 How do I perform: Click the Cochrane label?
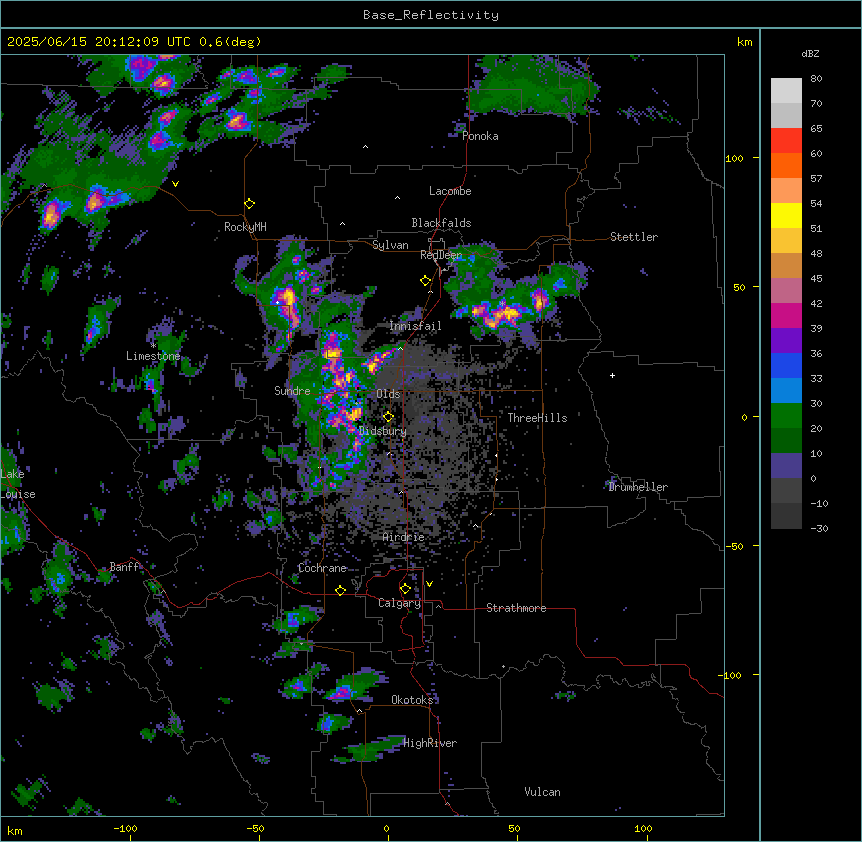click(322, 568)
